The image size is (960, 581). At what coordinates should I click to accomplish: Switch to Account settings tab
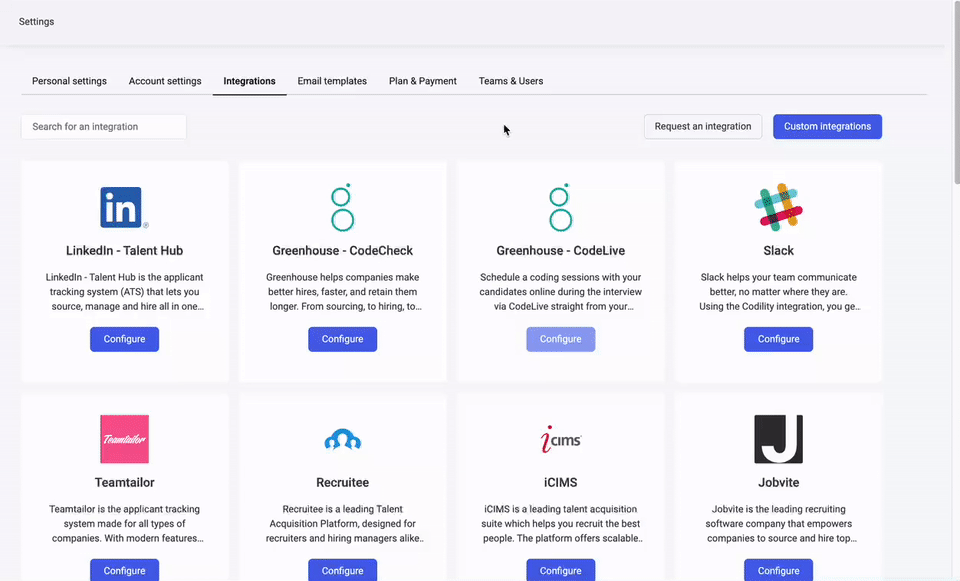click(165, 81)
